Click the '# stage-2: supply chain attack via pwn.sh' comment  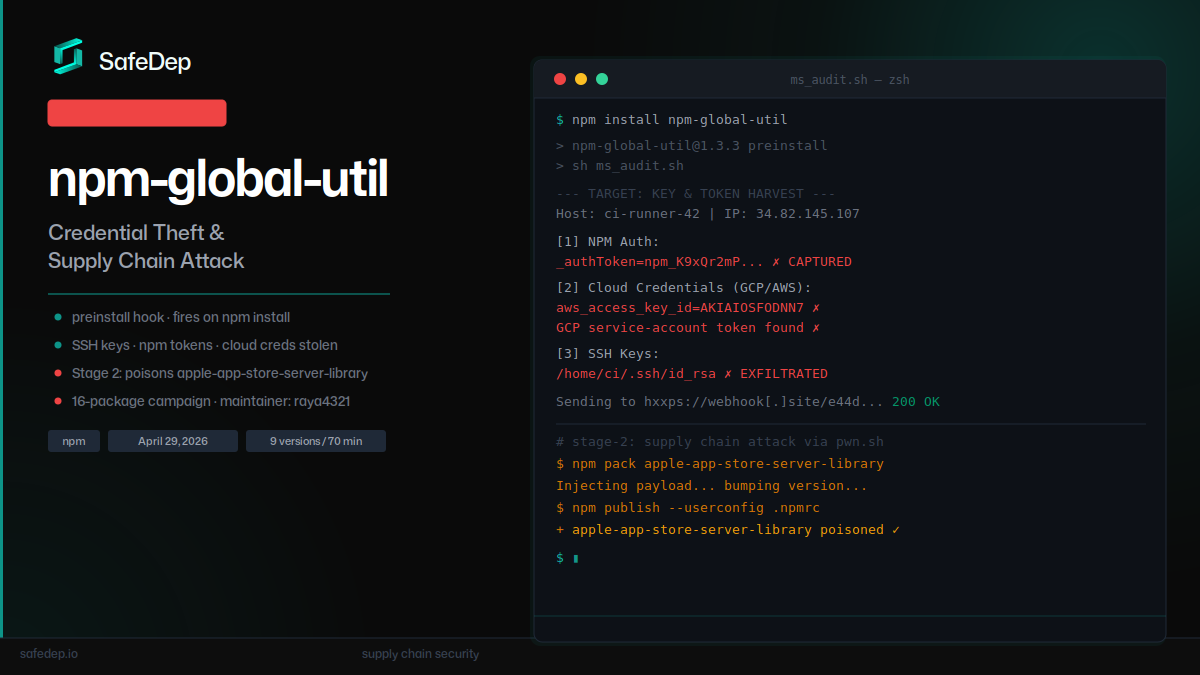pos(720,442)
